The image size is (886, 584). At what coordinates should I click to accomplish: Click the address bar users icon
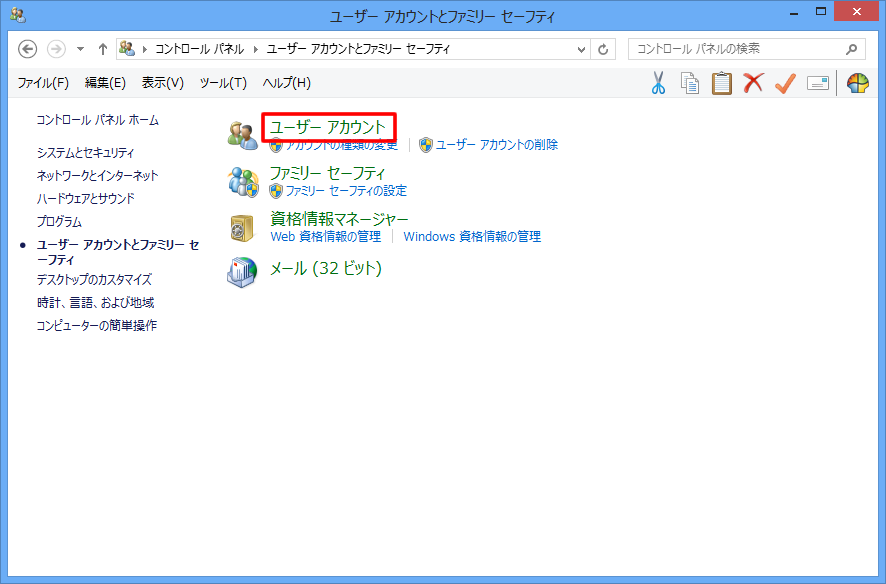(x=127, y=49)
